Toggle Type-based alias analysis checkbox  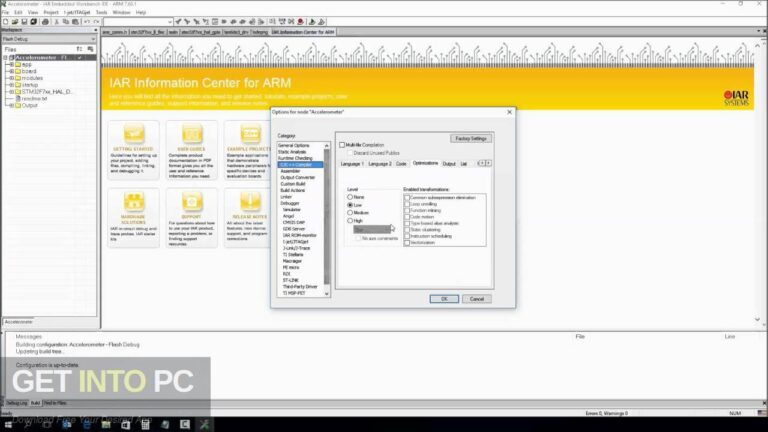[x=407, y=223]
